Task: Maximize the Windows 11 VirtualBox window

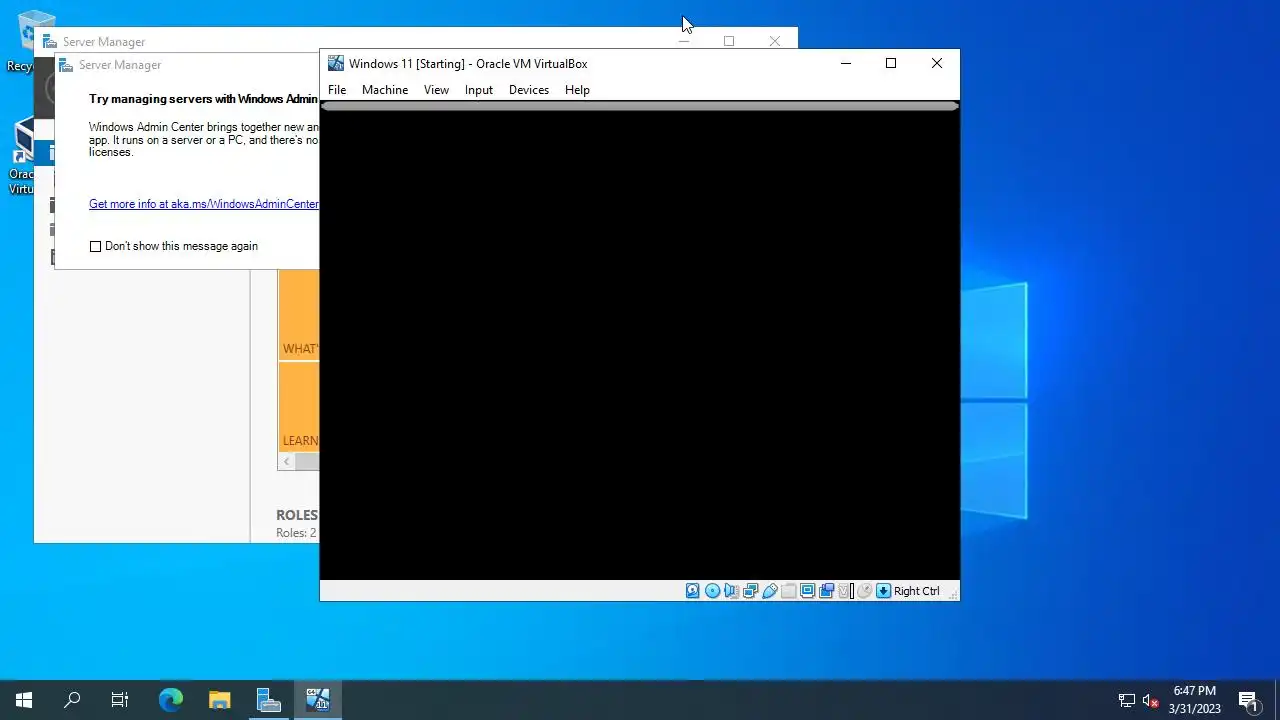Action: coord(891,63)
